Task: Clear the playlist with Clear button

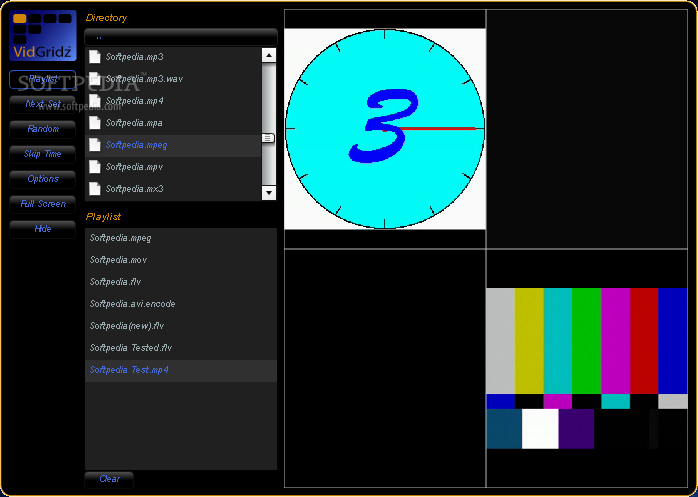Action: click(109, 479)
